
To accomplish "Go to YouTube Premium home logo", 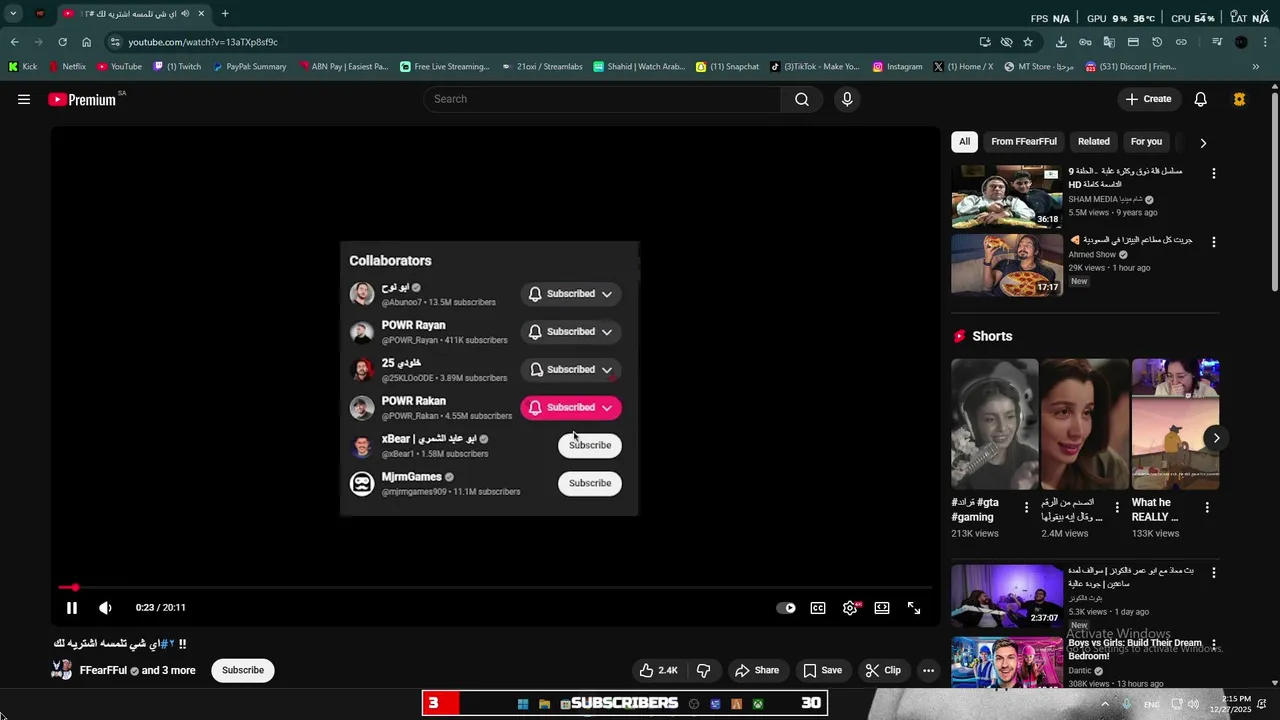I will coord(83,99).
